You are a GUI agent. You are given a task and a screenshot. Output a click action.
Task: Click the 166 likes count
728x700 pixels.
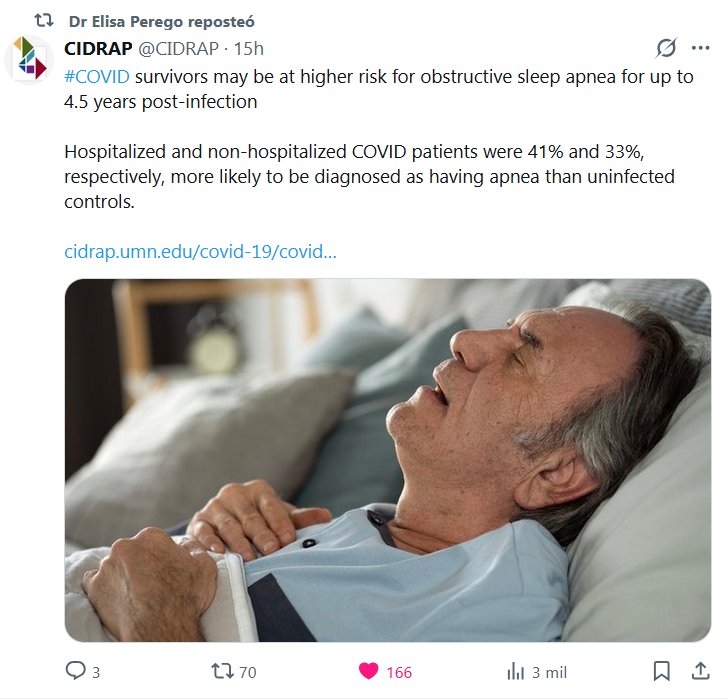[399, 672]
